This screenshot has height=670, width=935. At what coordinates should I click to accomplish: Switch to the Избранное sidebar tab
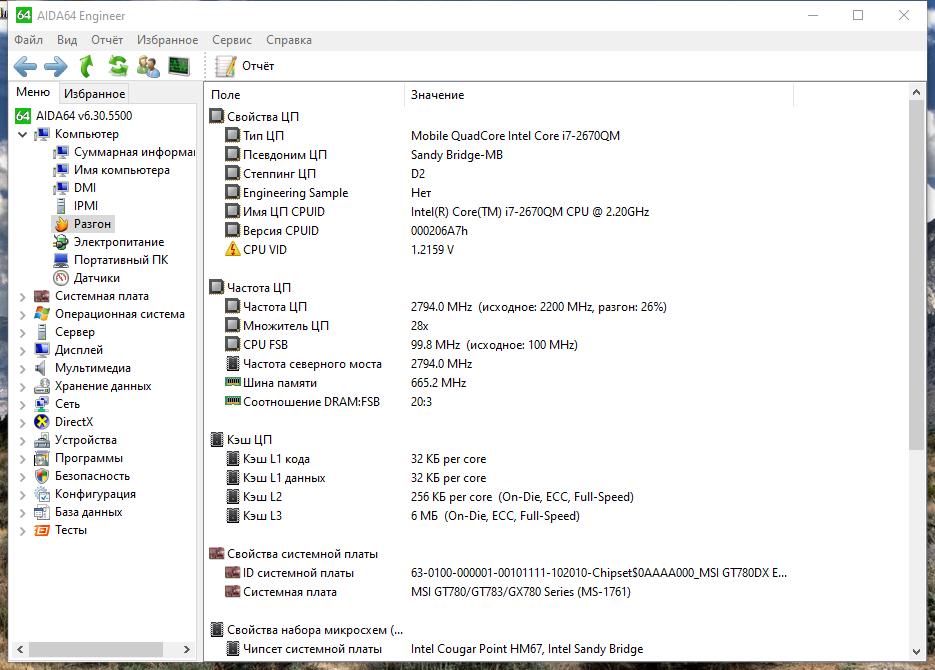[x=94, y=94]
